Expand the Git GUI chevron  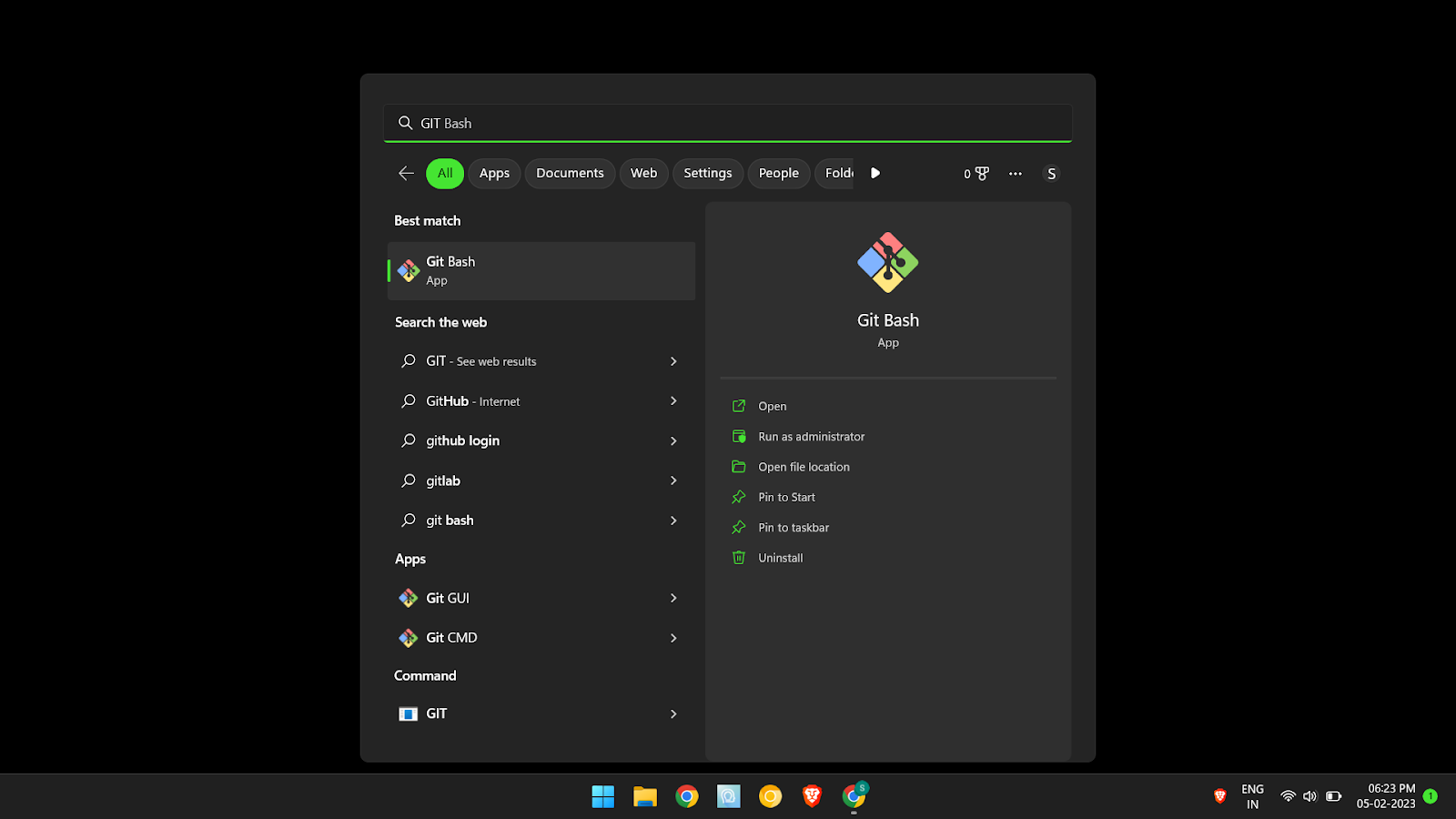(x=673, y=598)
